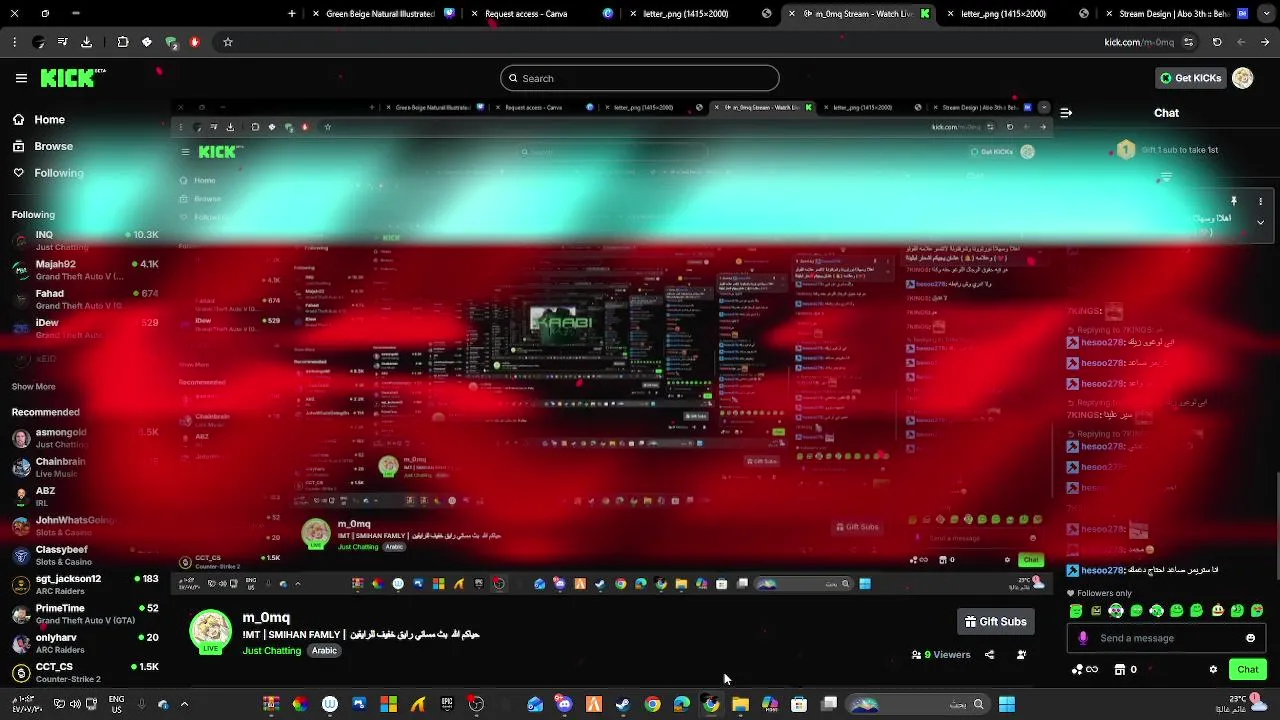The width and height of the screenshot is (1280, 720).
Task: Open CCT_CS recommended channel
Action: (x=85, y=672)
